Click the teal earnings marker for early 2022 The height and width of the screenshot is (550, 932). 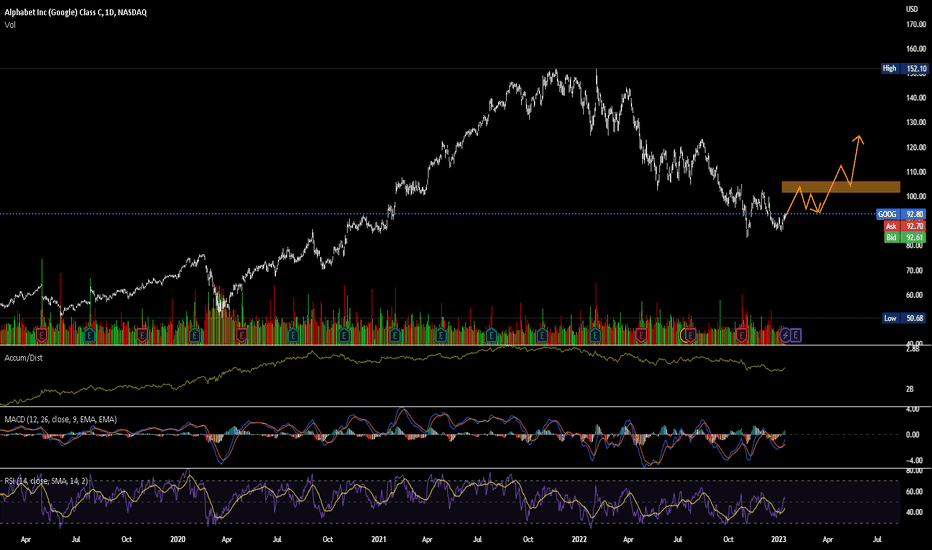(x=595, y=335)
